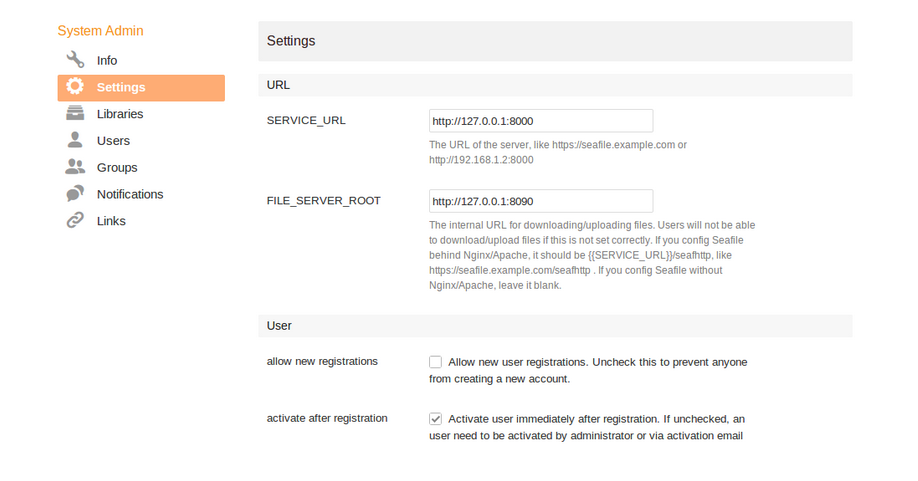This screenshot has width=918, height=481.
Task: Click the Libraries drawer icon
Action: pos(75,114)
